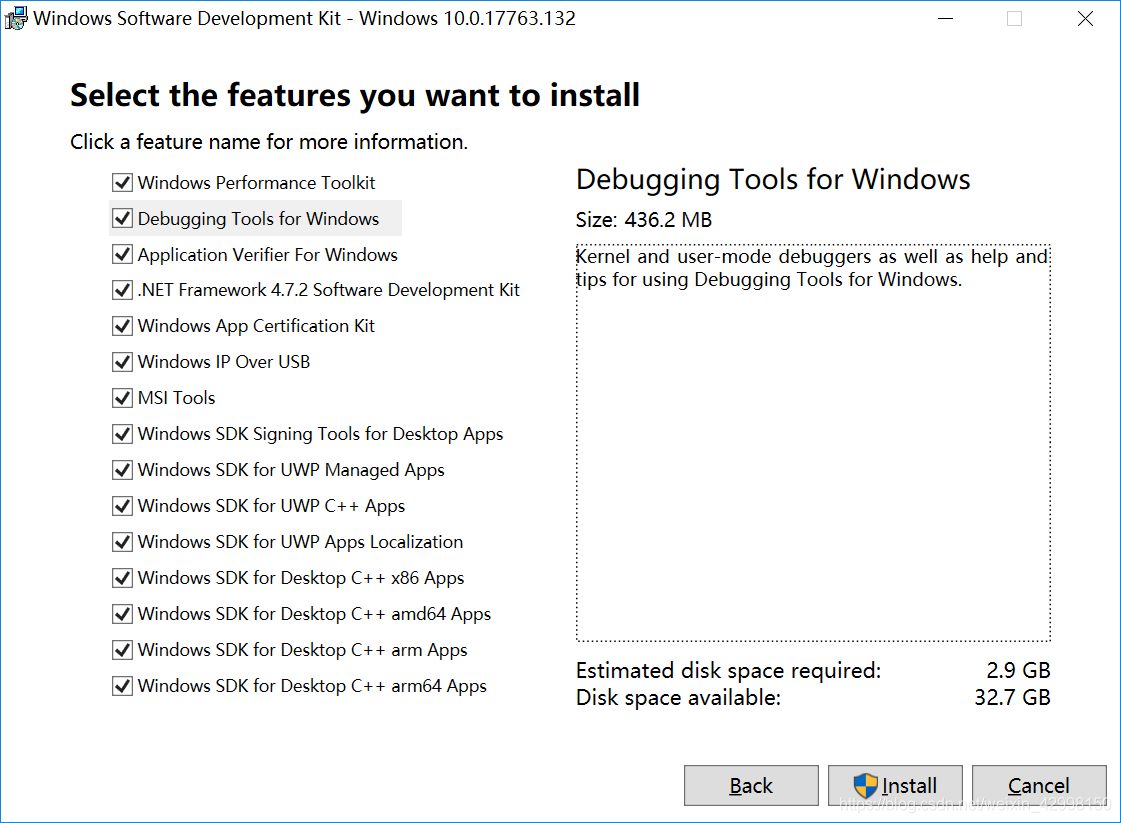Toggle the Windows IP Over USB checkbox
Viewport: 1121px width, 823px height.
coord(122,363)
